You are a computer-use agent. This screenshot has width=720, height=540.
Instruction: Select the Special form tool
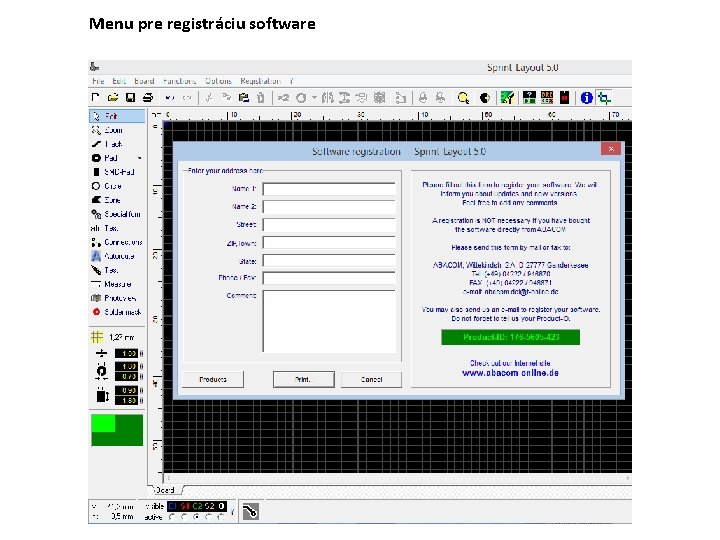click(x=117, y=214)
